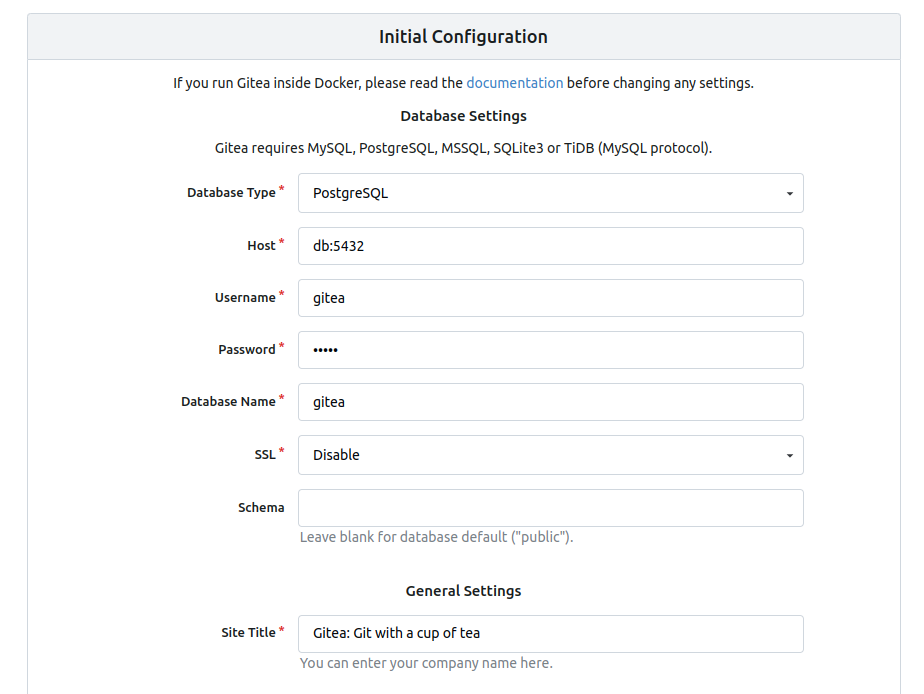Viewport: 924px width, 694px height.
Task: Select the Database Name input field
Action: pyautogui.click(x=550, y=402)
